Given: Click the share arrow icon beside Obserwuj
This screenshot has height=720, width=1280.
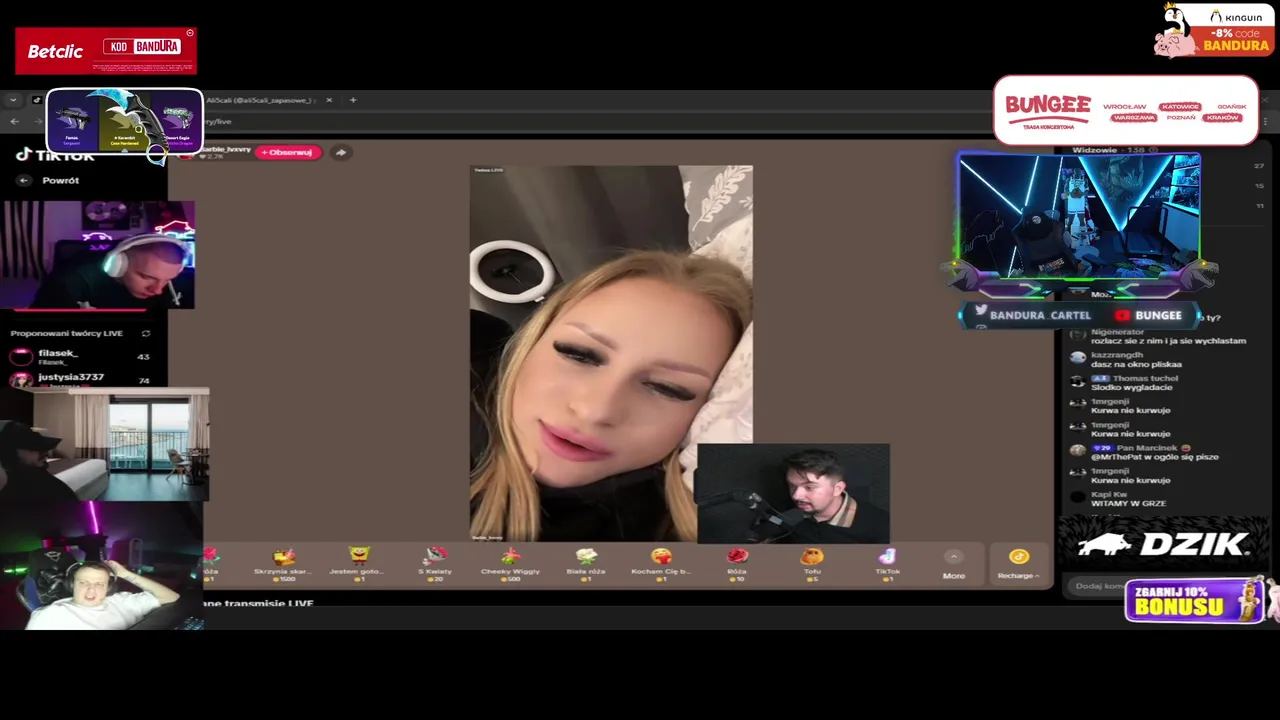Looking at the screenshot, I should pos(341,152).
